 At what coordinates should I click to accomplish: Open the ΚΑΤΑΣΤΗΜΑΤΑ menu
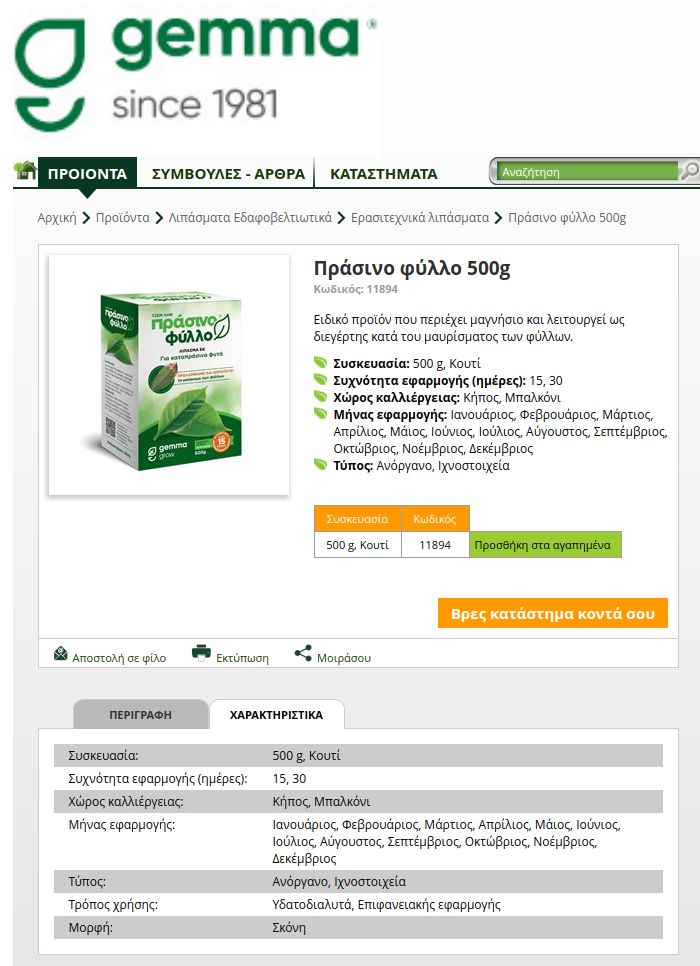tap(383, 174)
